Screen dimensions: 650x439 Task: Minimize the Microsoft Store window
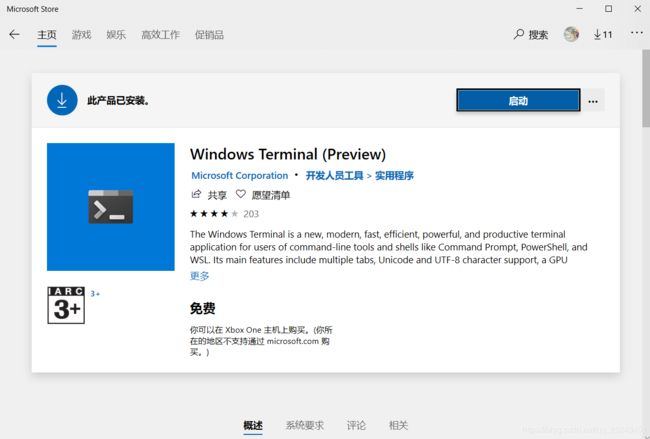click(580, 9)
